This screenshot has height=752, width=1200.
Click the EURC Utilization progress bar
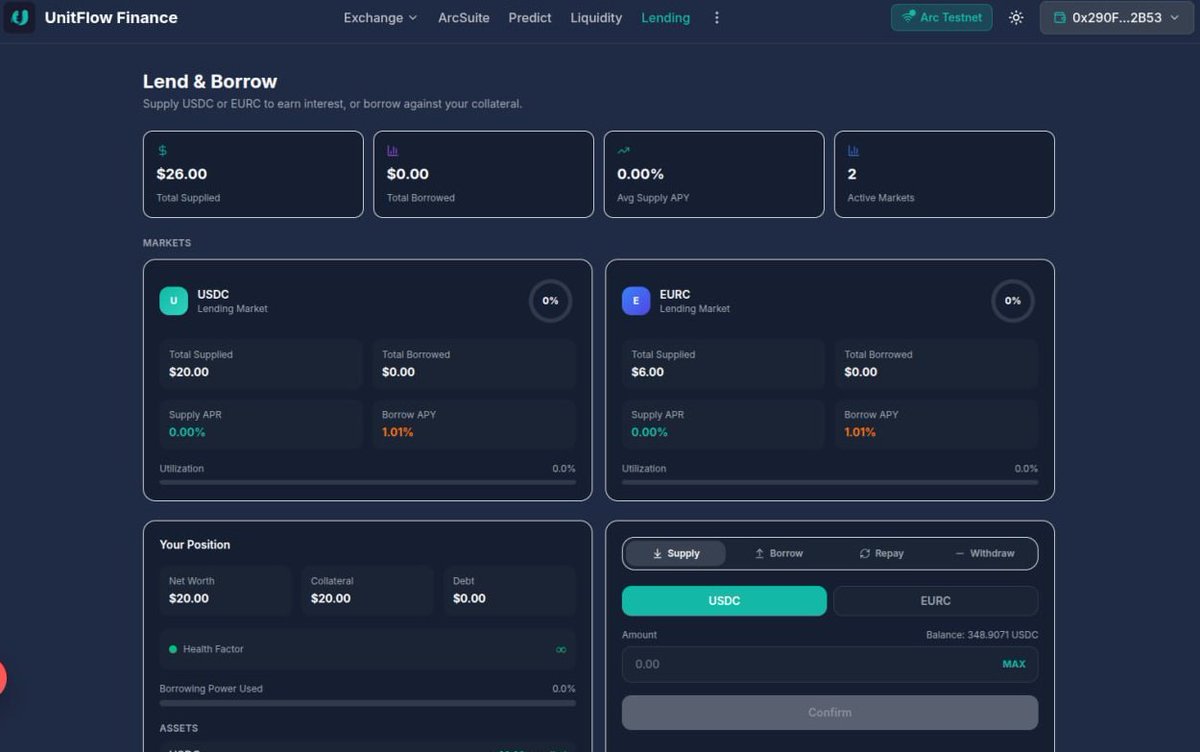point(830,482)
